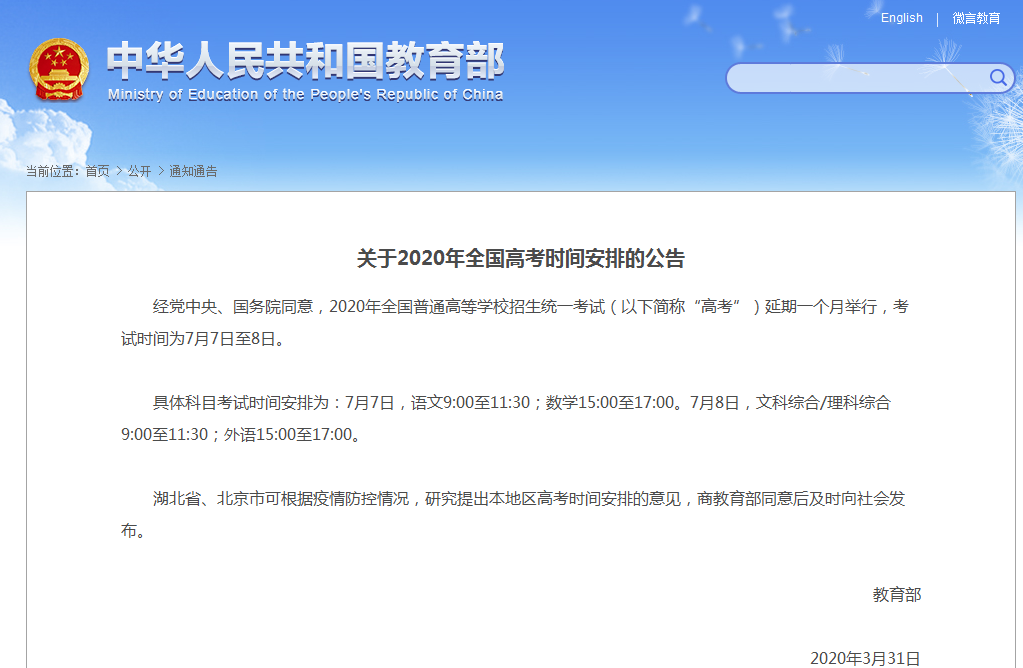Focus the search text box in header
This screenshot has width=1023, height=668.
tap(855, 78)
